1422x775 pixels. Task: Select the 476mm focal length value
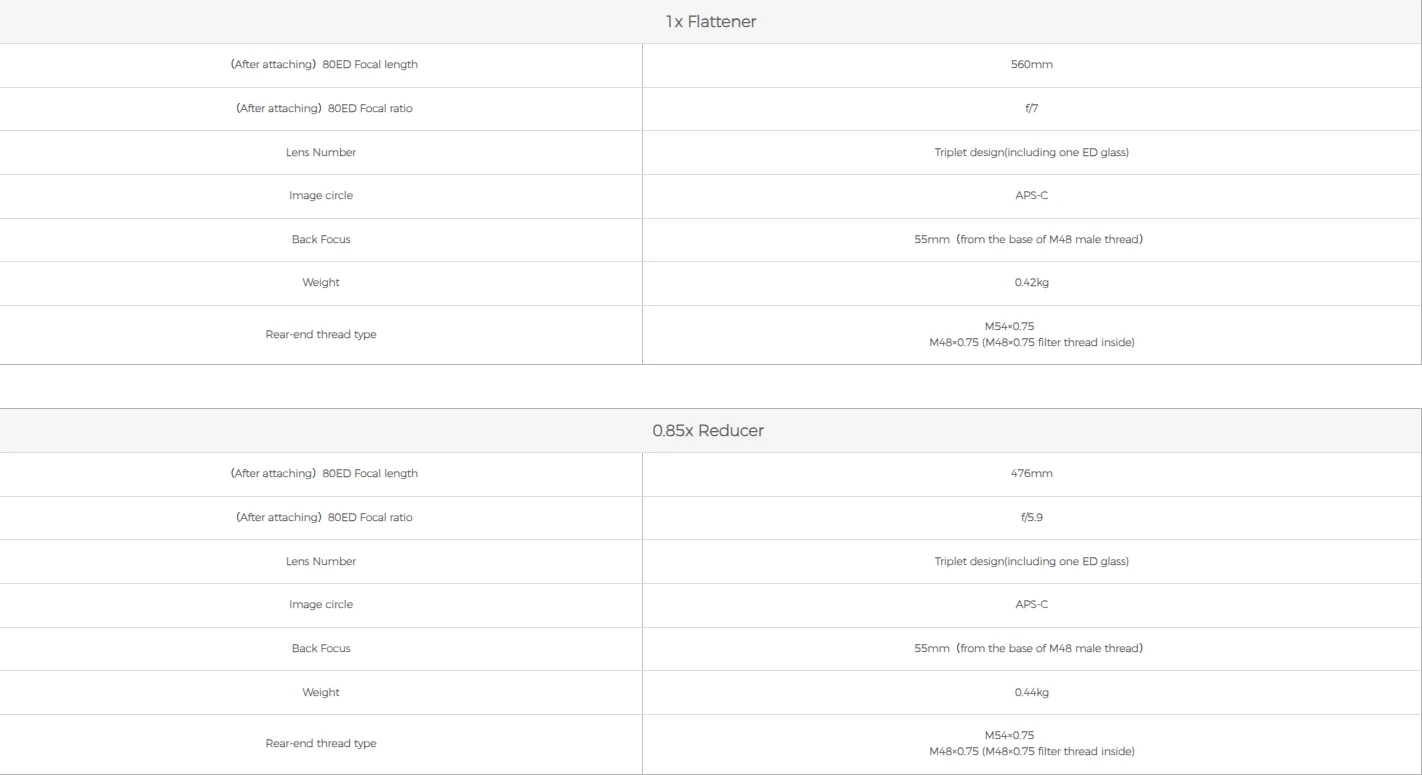pos(1031,474)
